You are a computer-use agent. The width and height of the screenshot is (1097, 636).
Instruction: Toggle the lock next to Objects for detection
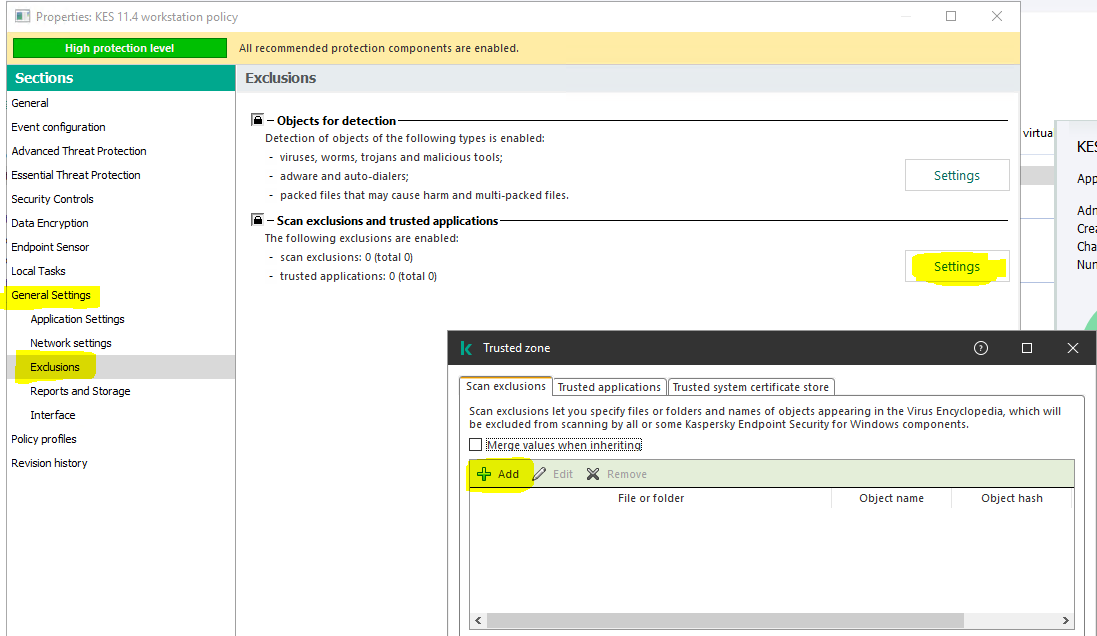click(257, 120)
